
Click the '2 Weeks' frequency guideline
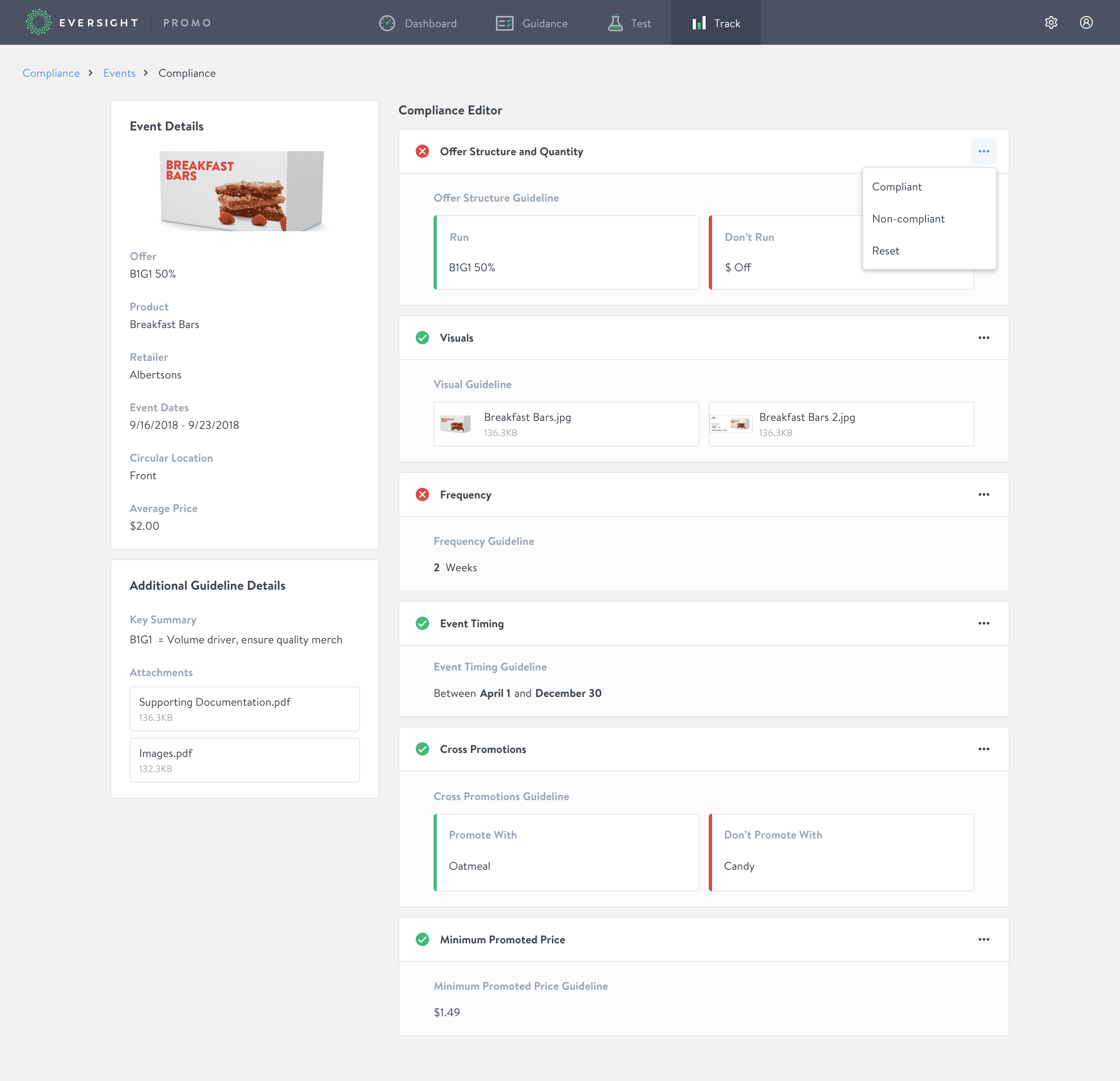coord(455,567)
